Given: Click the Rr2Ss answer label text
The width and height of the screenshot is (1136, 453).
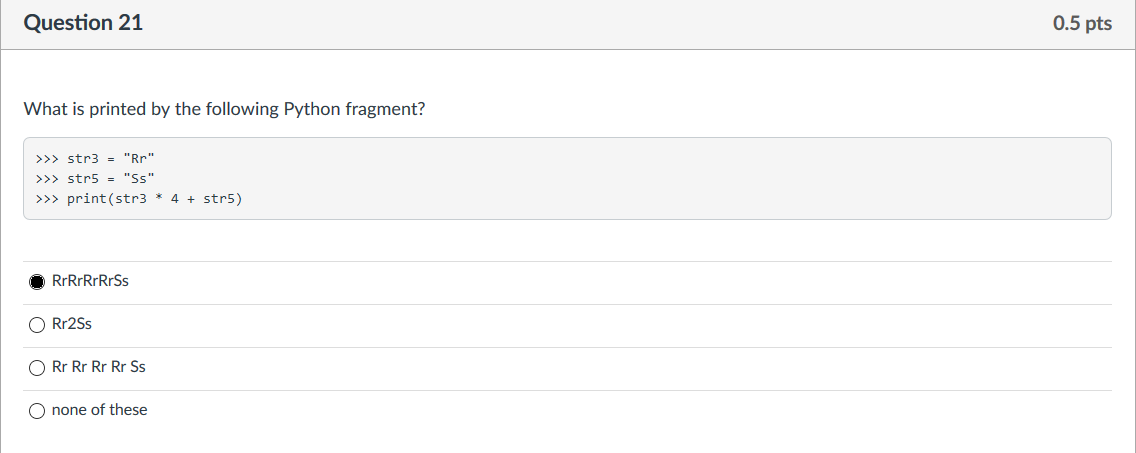Looking at the screenshot, I should click(x=72, y=324).
